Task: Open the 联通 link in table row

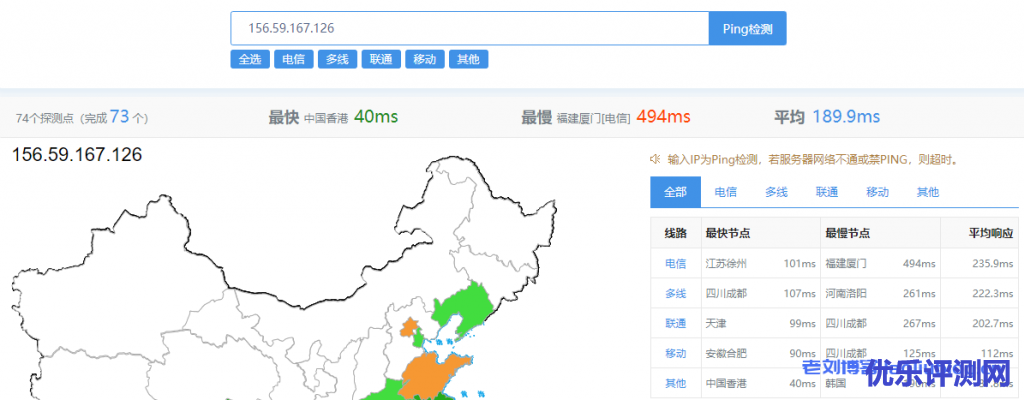Action: point(676,324)
